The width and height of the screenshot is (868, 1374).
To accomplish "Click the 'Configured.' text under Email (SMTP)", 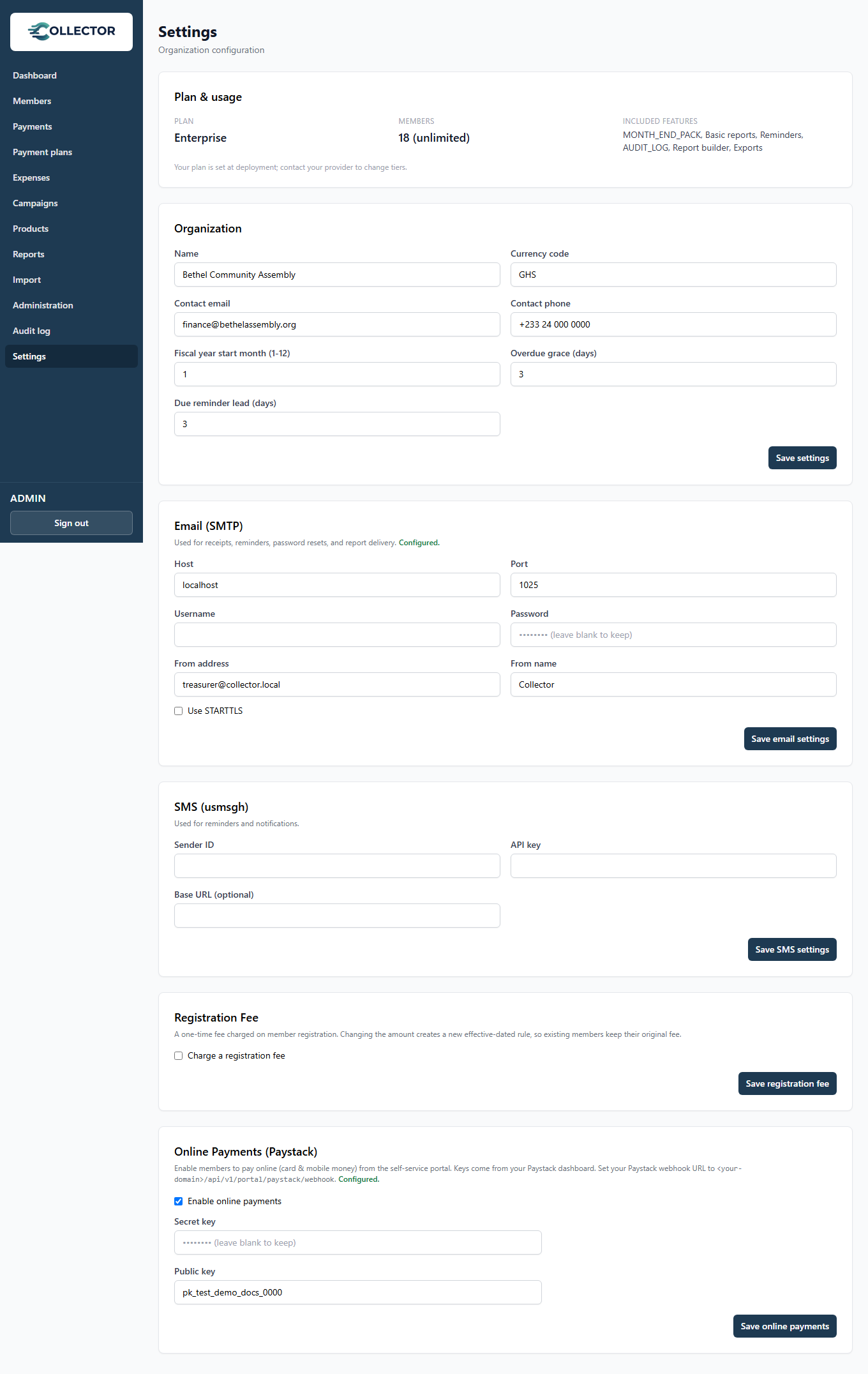I will point(419,543).
